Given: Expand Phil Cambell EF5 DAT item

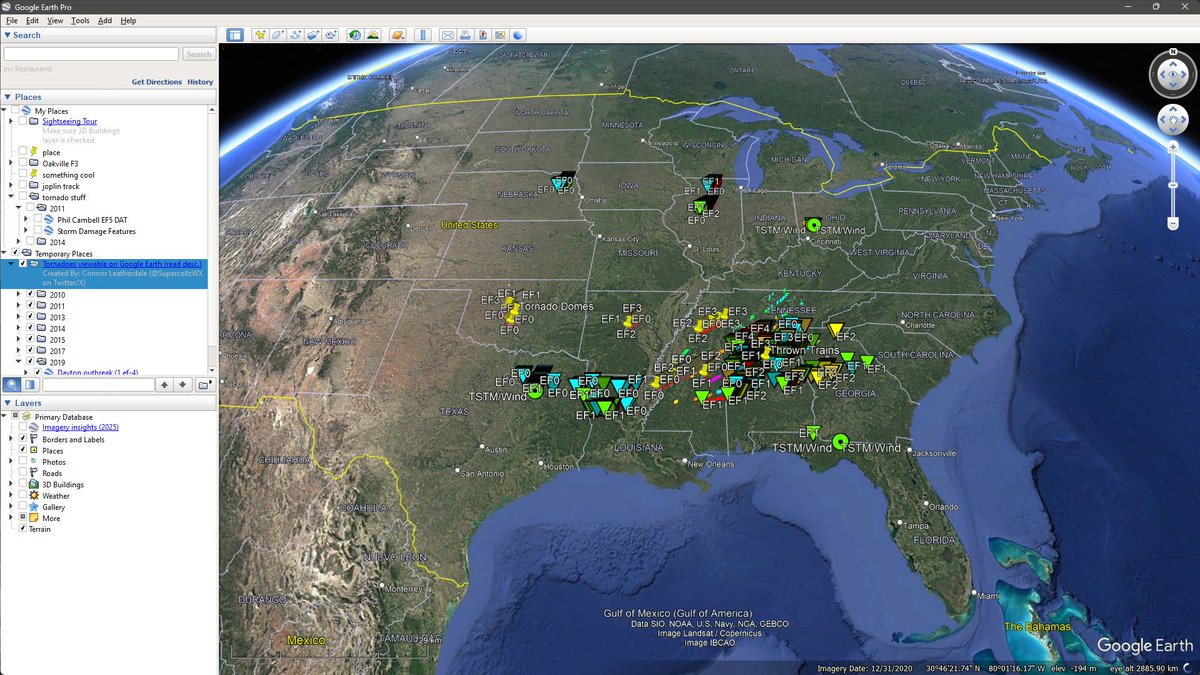Looking at the screenshot, I should point(26,219).
